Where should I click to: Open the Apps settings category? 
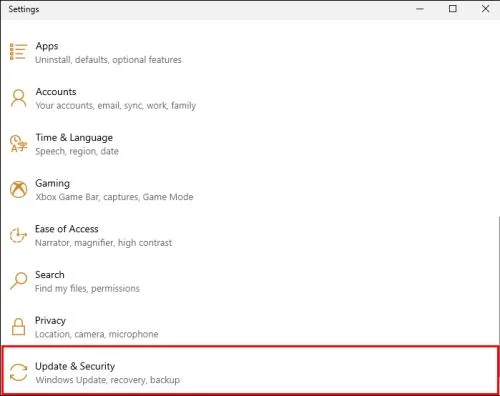click(x=47, y=46)
